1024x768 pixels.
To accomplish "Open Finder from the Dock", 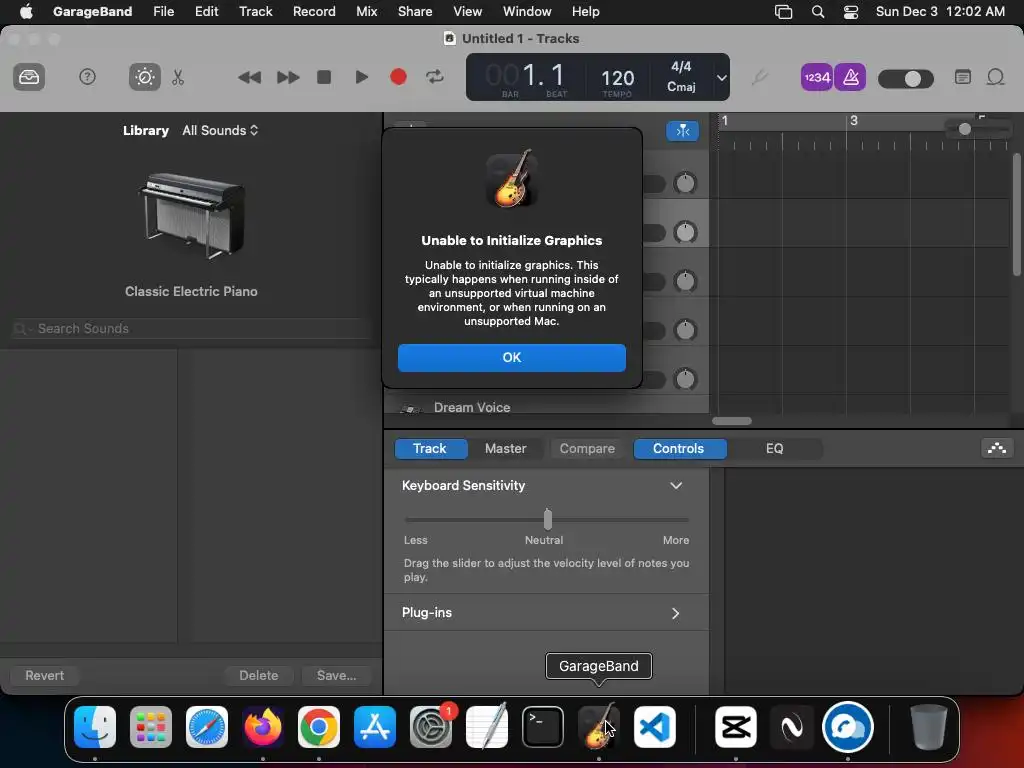I will coord(95,727).
